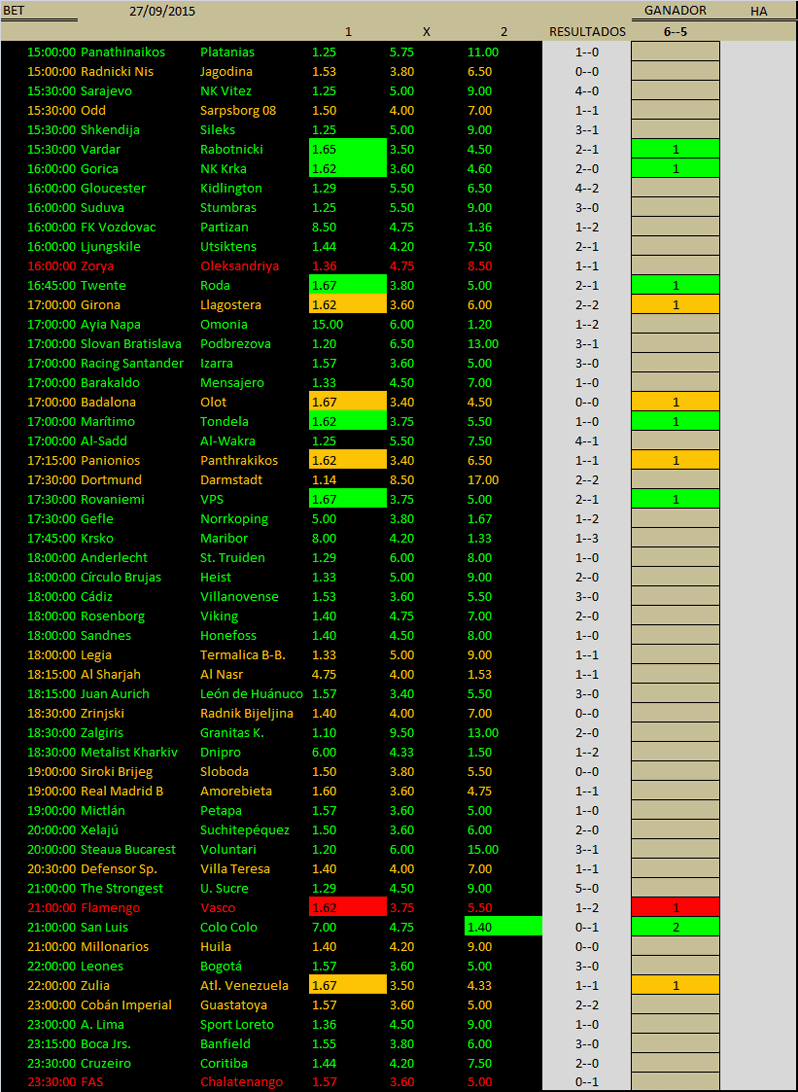Select the 6--5 summary cell
This screenshot has height=1092, width=798.
(x=675, y=31)
